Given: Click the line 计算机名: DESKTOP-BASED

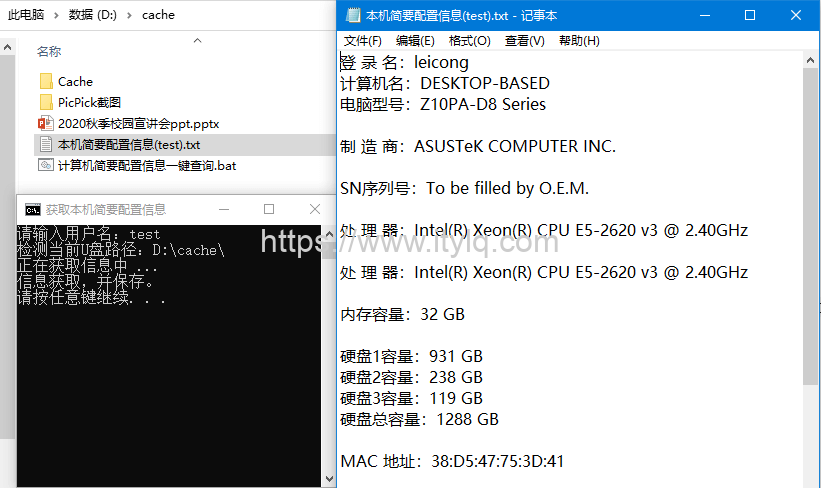Looking at the screenshot, I should click(x=445, y=83).
